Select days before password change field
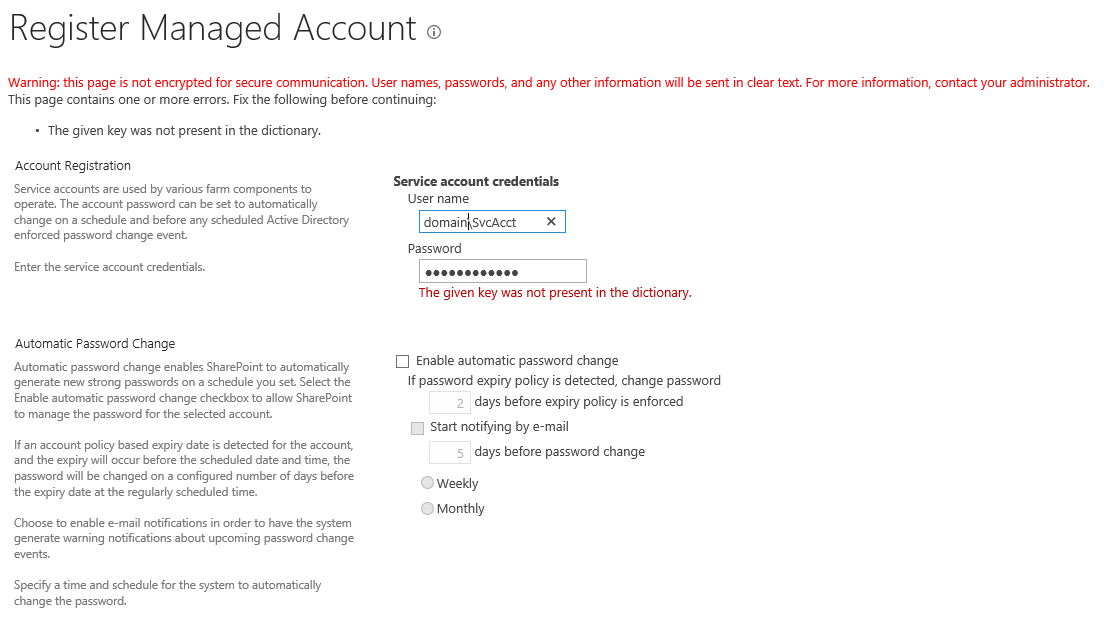 pos(449,453)
